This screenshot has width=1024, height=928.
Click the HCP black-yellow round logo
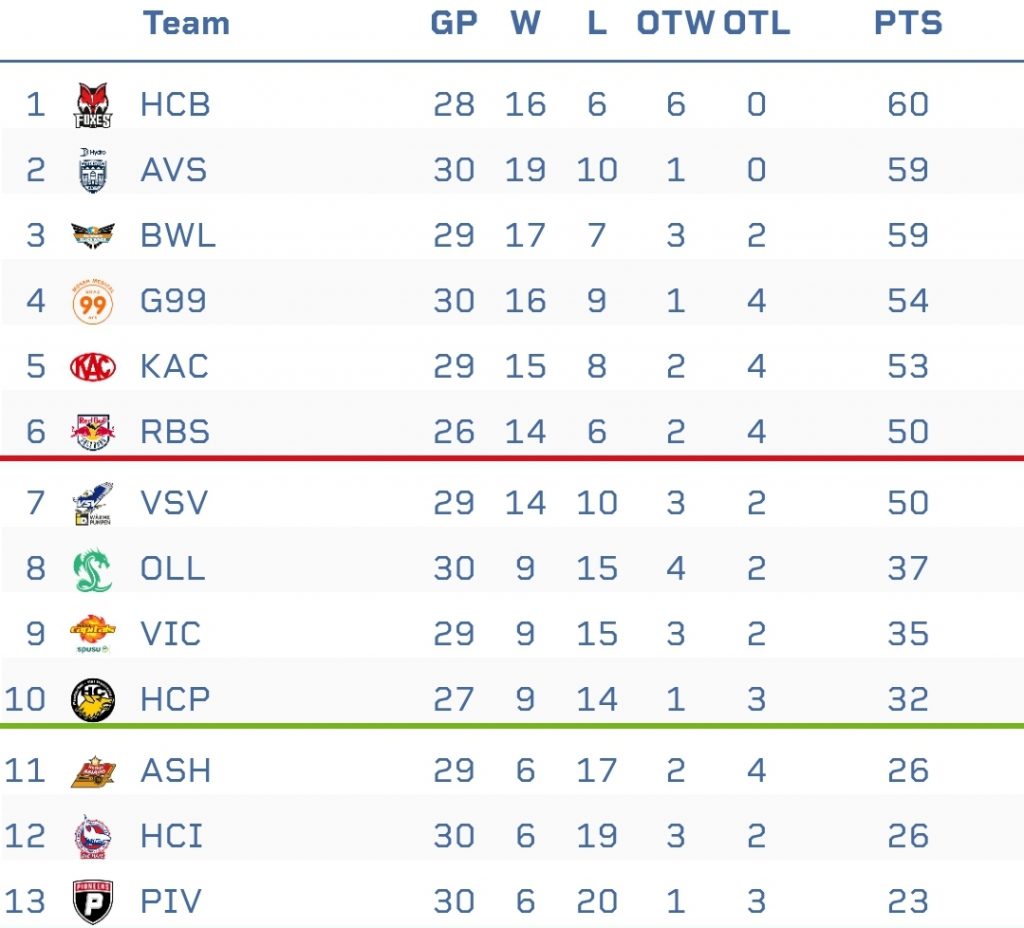coord(93,699)
